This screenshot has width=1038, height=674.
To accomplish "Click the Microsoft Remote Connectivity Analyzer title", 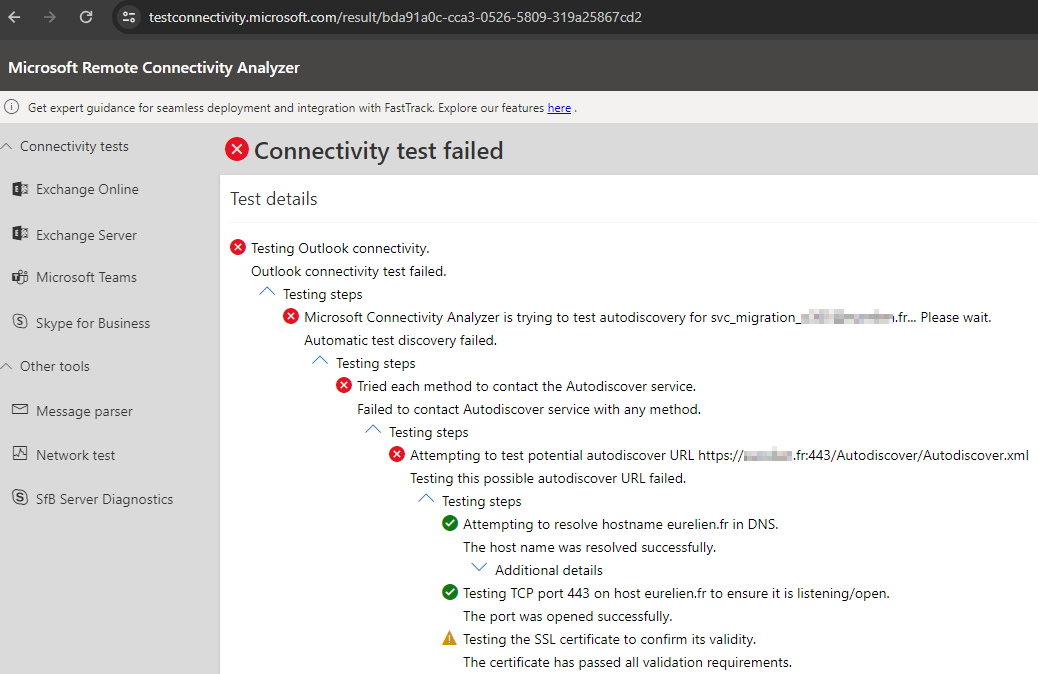I will coord(154,68).
